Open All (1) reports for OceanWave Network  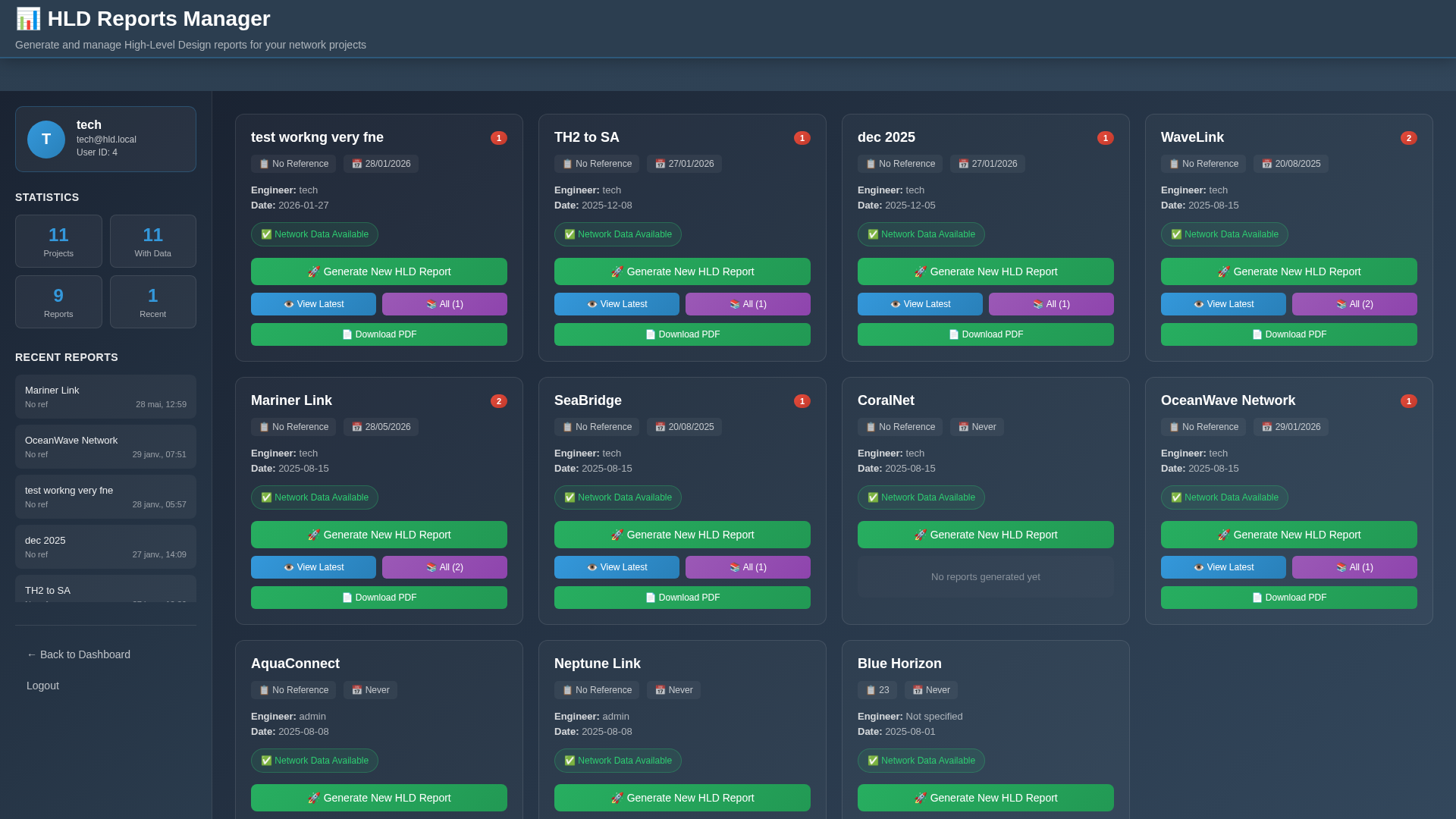1354,567
